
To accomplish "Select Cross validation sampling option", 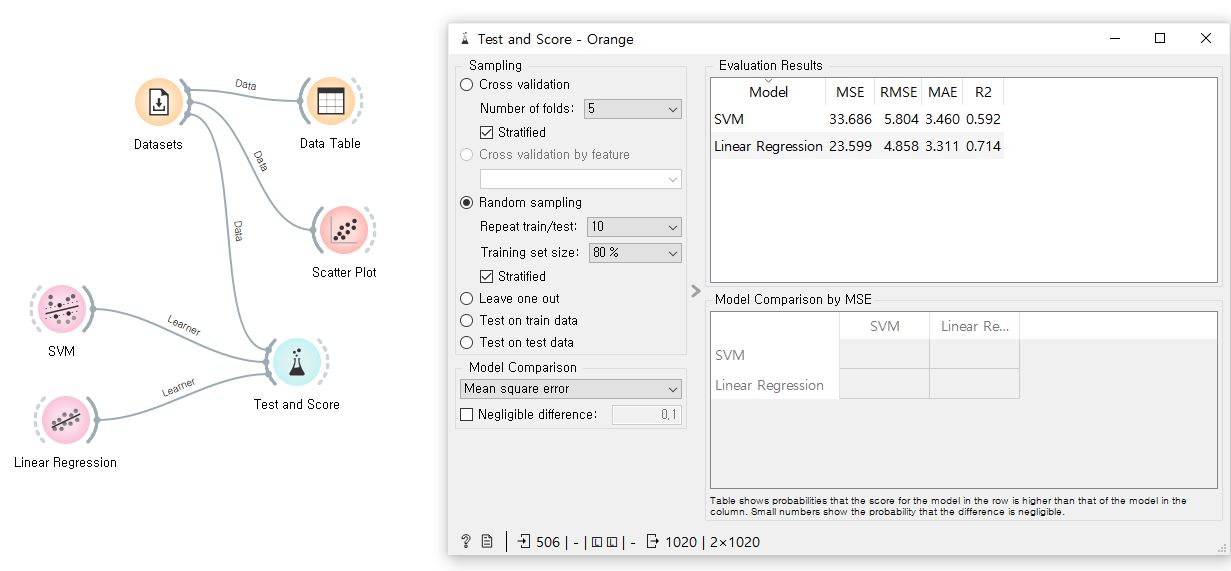I will [x=467, y=85].
